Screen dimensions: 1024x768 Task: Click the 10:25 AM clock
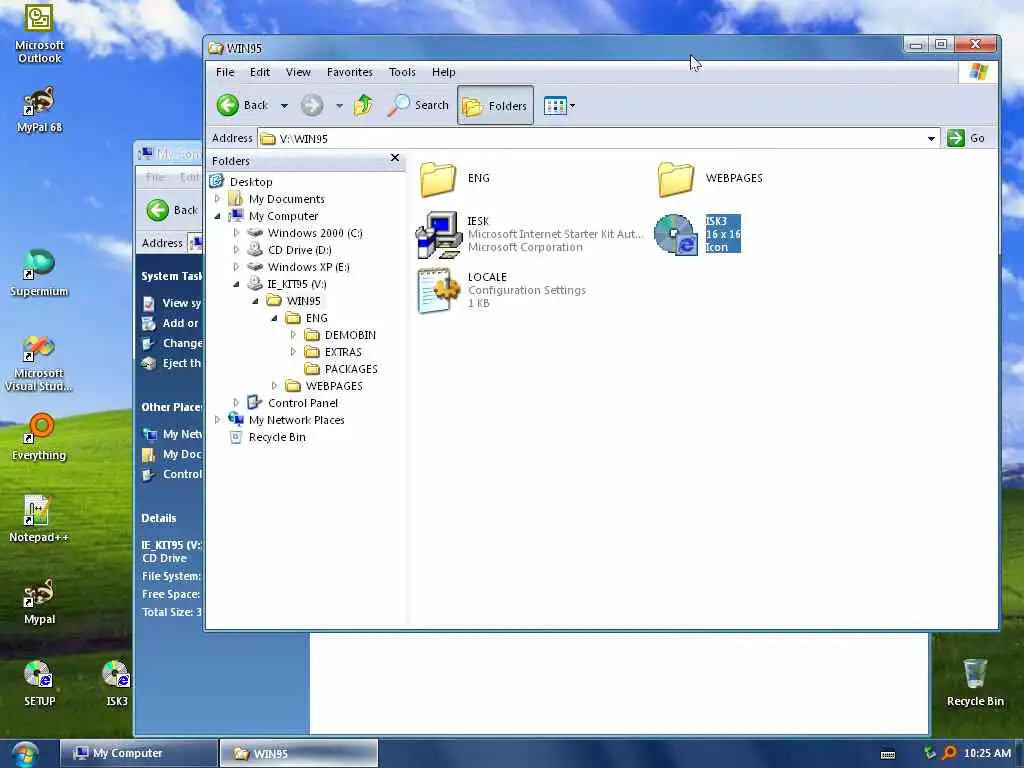coord(987,753)
